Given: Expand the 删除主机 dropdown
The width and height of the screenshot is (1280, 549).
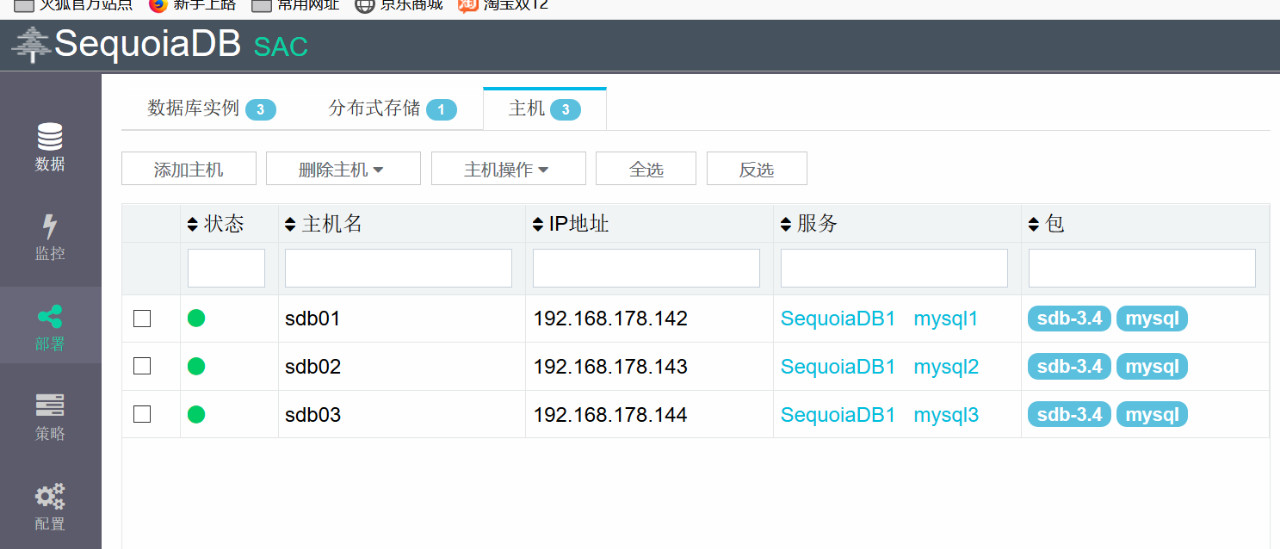Looking at the screenshot, I should [343, 169].
